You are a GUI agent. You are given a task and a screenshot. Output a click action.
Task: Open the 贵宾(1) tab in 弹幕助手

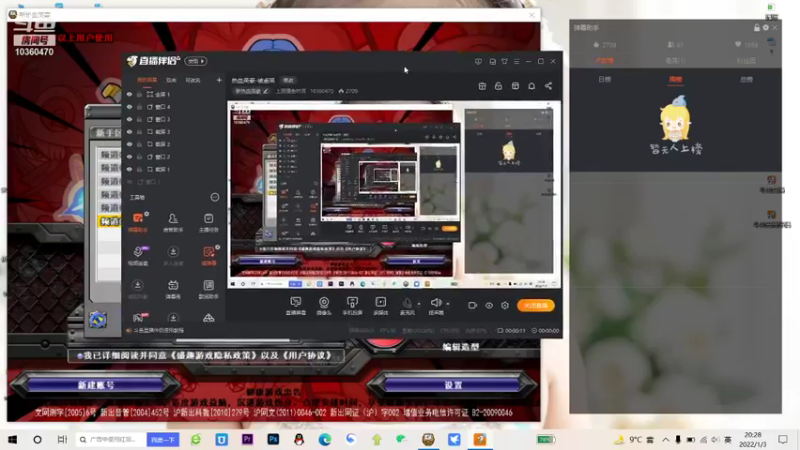click(x=676, y=61)
